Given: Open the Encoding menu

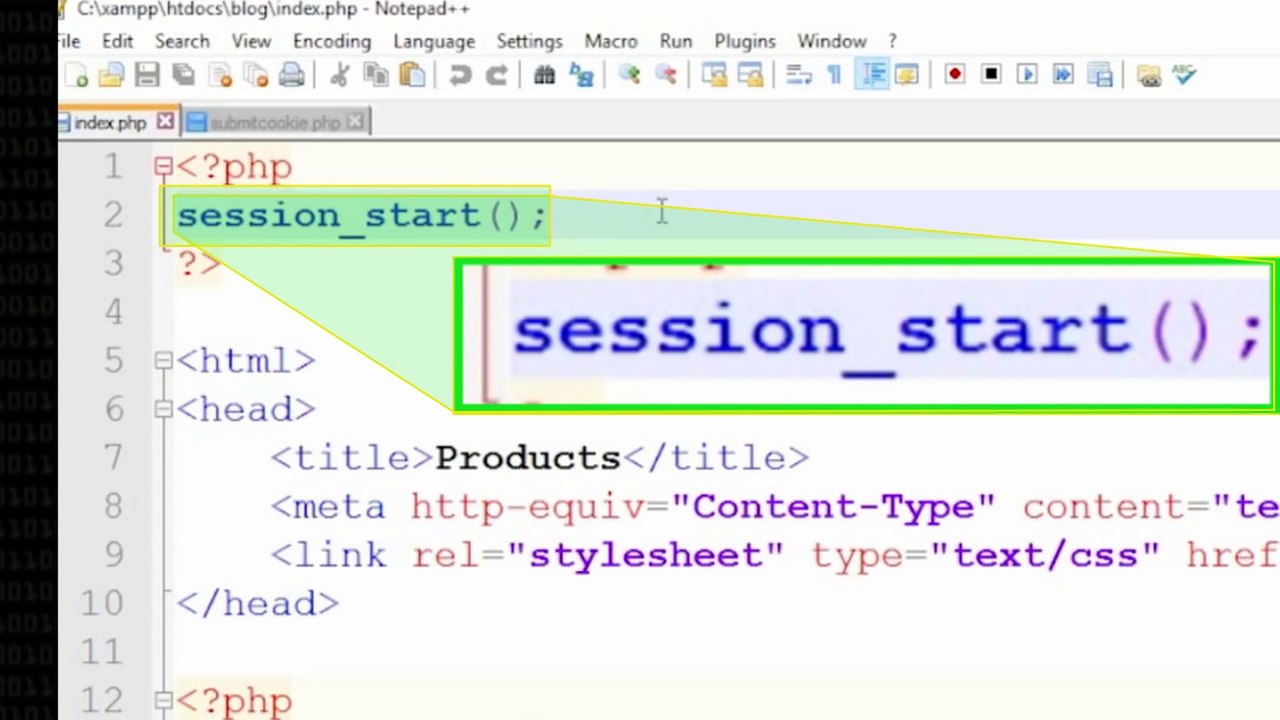Looking at the screenshot, I should pyautogui.click(x=332, y=41).
